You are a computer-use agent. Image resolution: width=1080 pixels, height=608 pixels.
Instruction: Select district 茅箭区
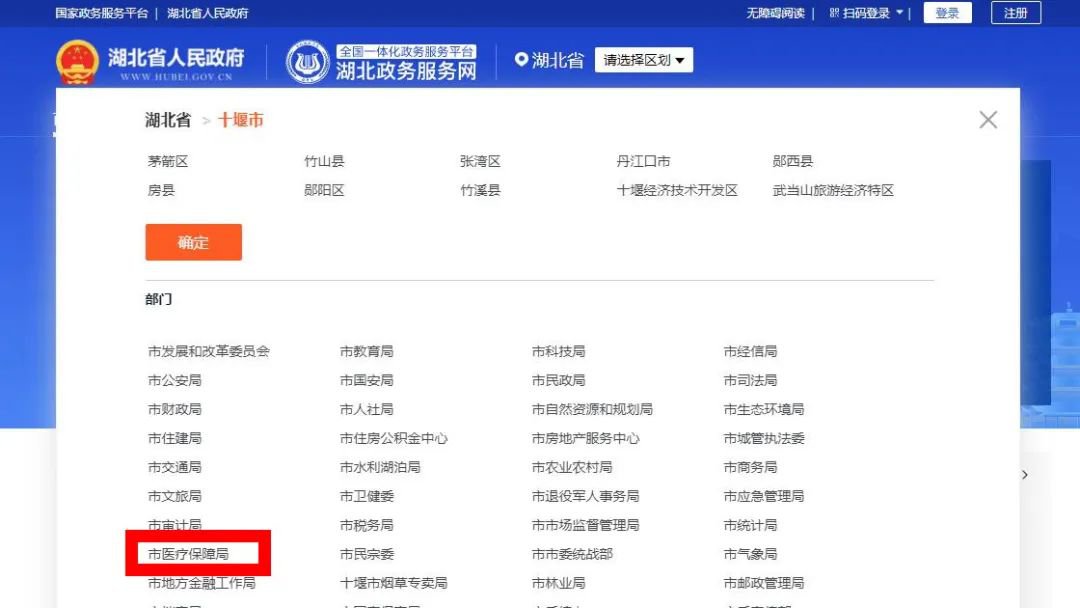167,161
